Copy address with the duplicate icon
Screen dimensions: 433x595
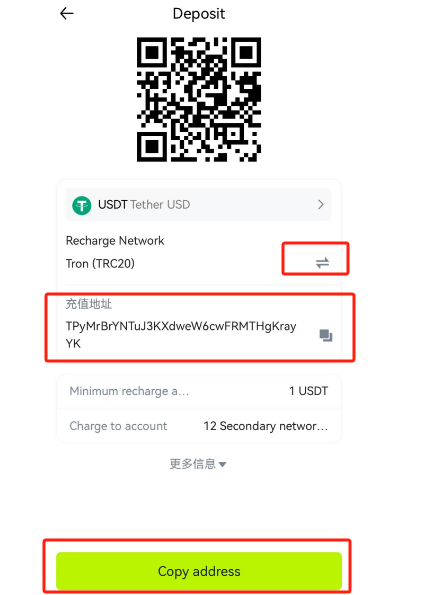coord(326,335)
